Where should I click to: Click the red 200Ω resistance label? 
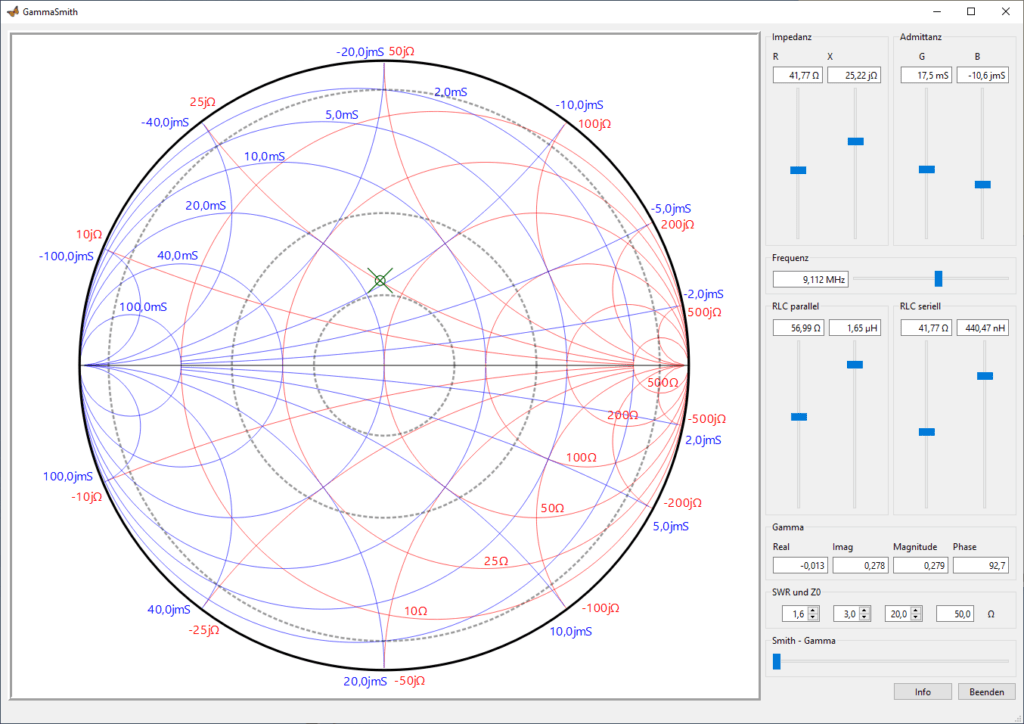622,415
